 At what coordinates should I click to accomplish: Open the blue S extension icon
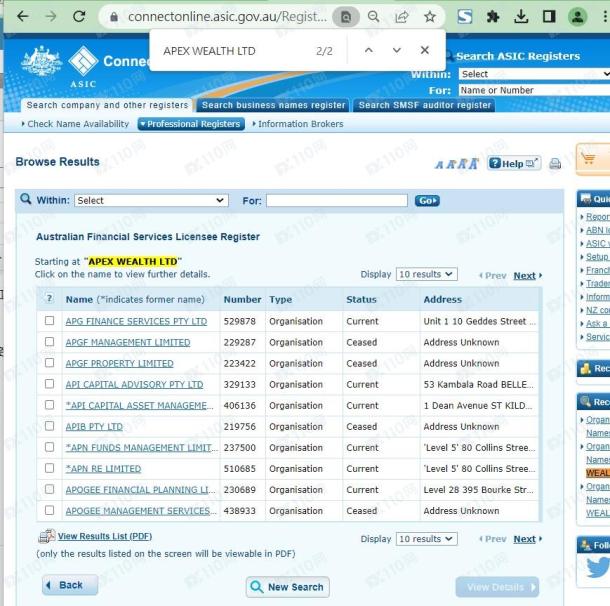[465, 17]
